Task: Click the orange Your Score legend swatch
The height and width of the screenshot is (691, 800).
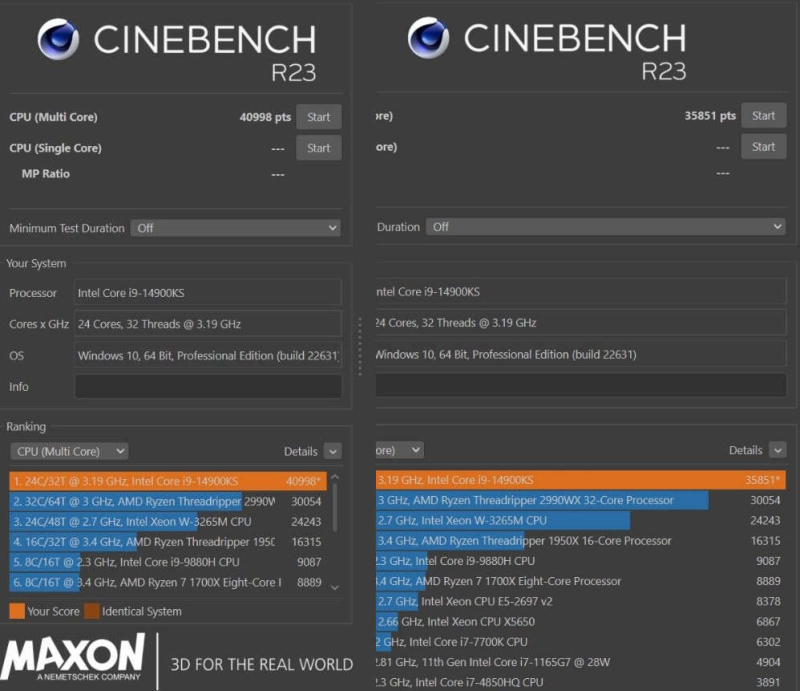Action: pyautogui.click(x=16, y=611)
